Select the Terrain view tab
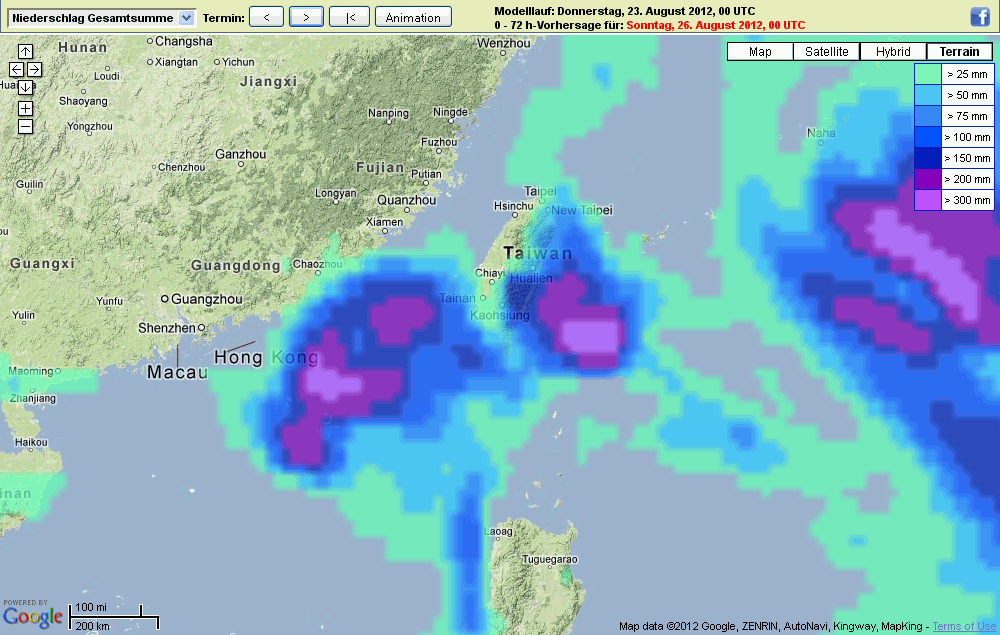 [x=959, y=52]
